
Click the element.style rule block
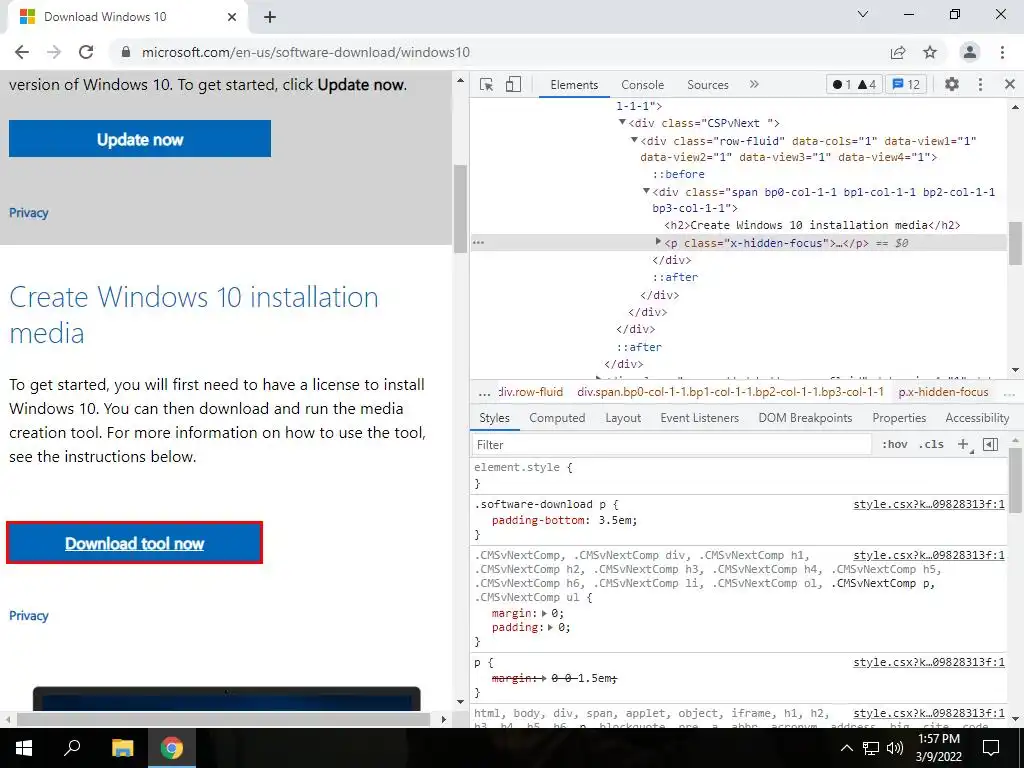(x=738, y=475)
